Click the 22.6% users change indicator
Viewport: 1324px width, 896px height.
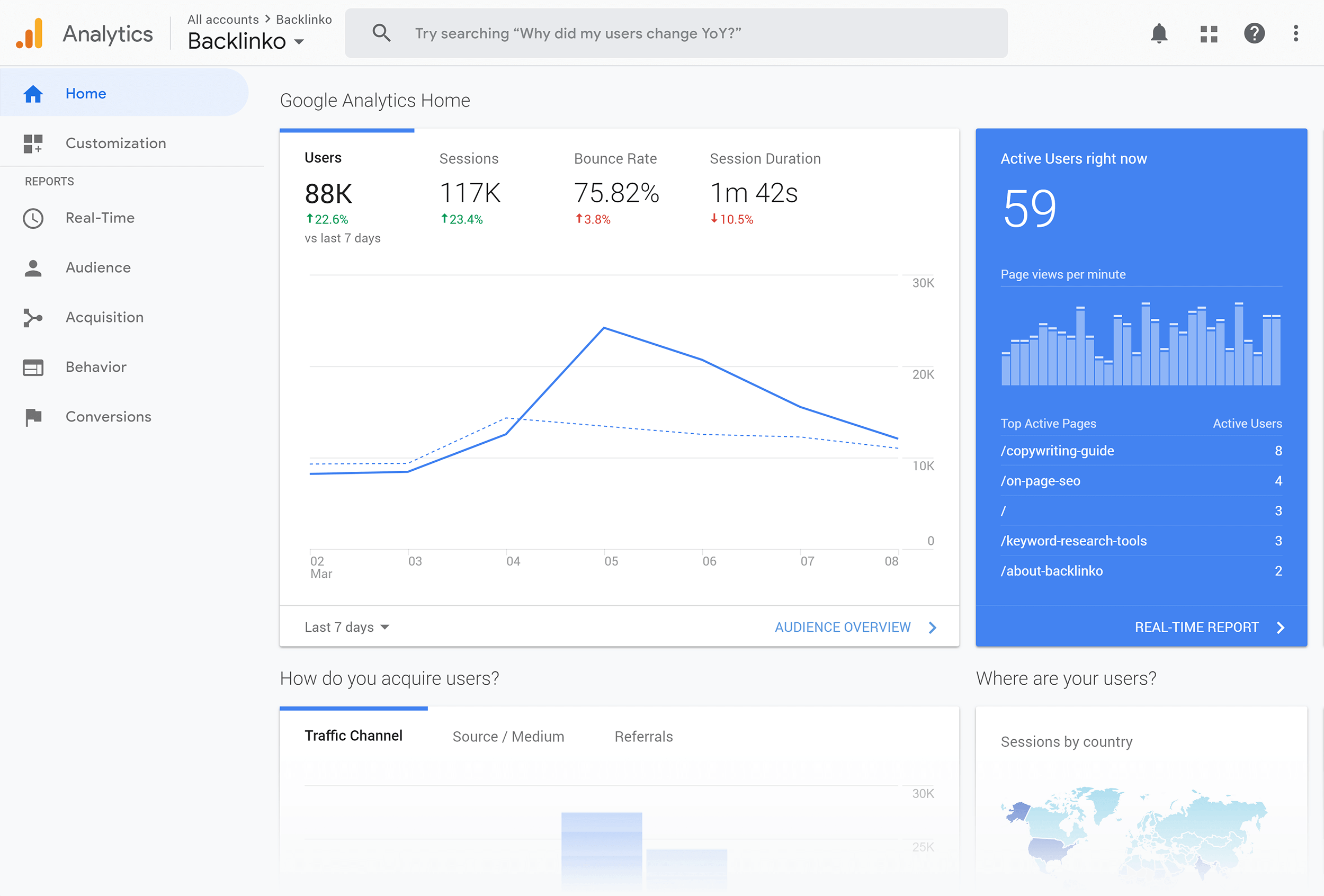tap(327, 219)
